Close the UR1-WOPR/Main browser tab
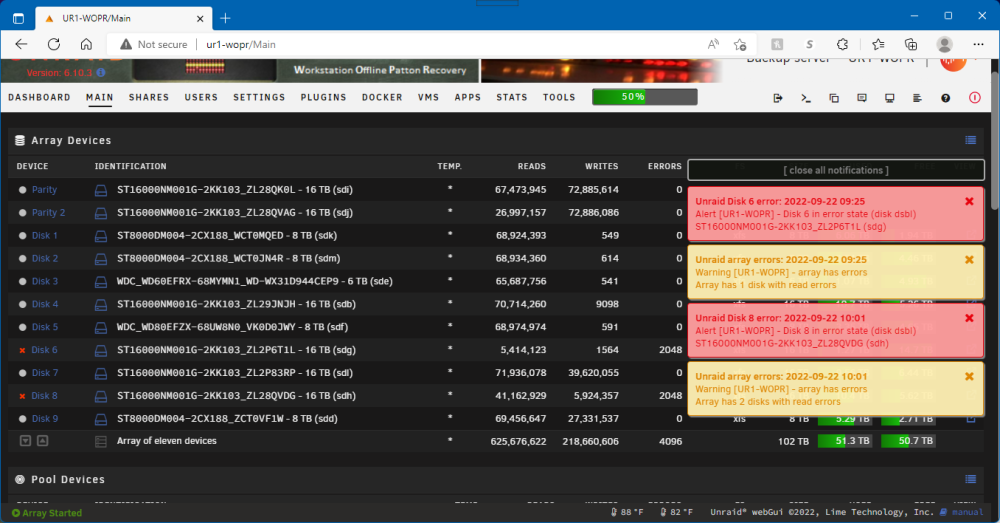The image size is (1000, 523). [200, 18]
